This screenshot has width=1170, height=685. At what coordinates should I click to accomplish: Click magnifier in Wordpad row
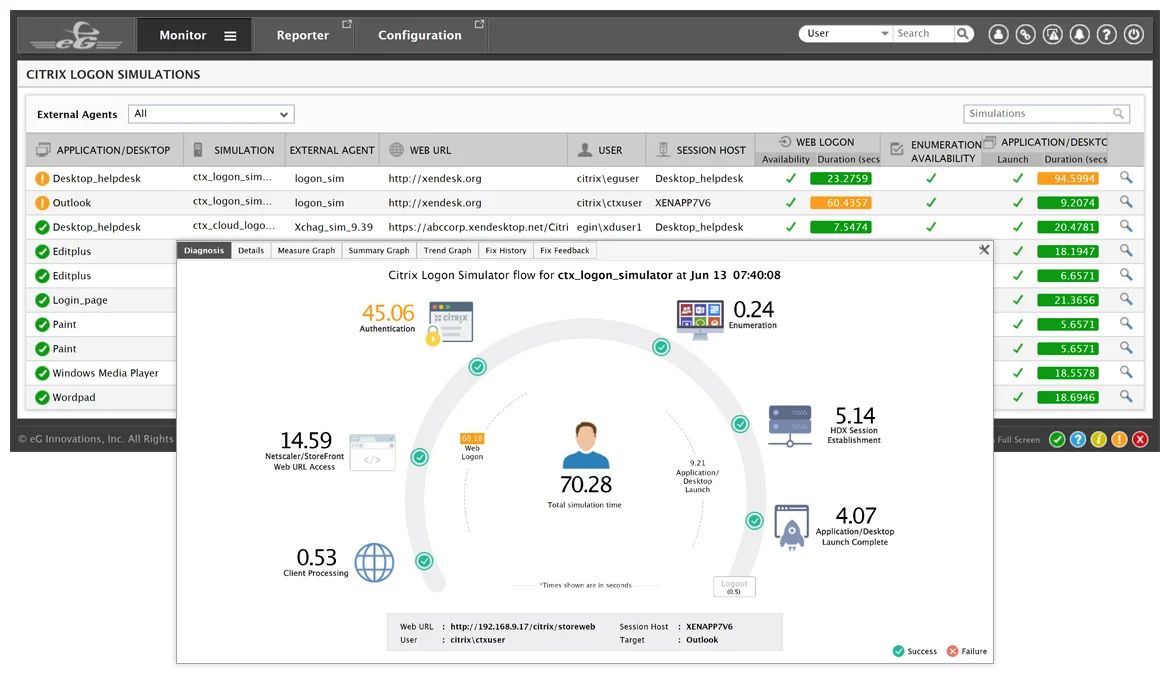coord(1126,396)
